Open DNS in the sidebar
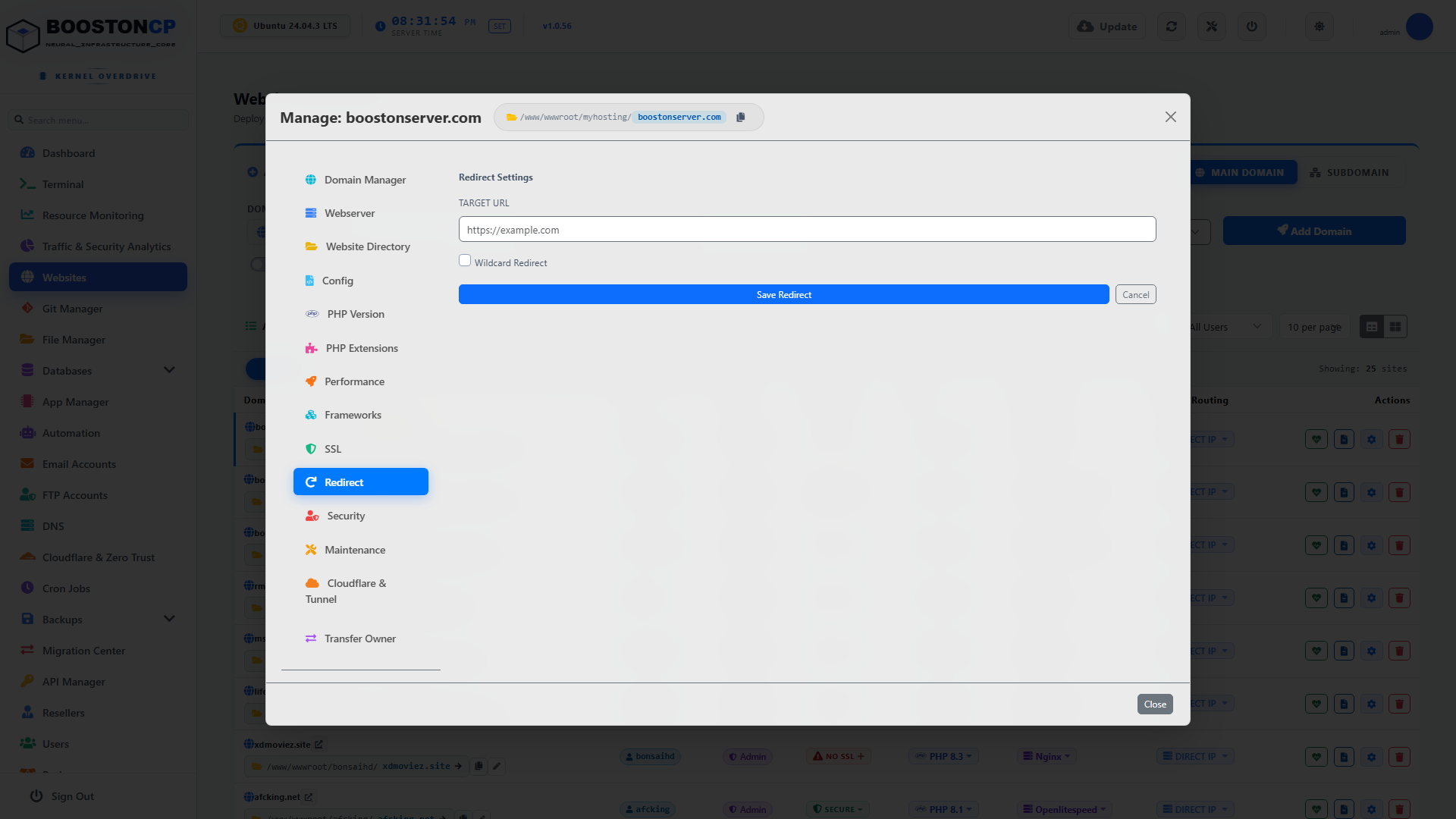Image resolution: width=1456 pixels, height=819 pixels. click(98, 526)
